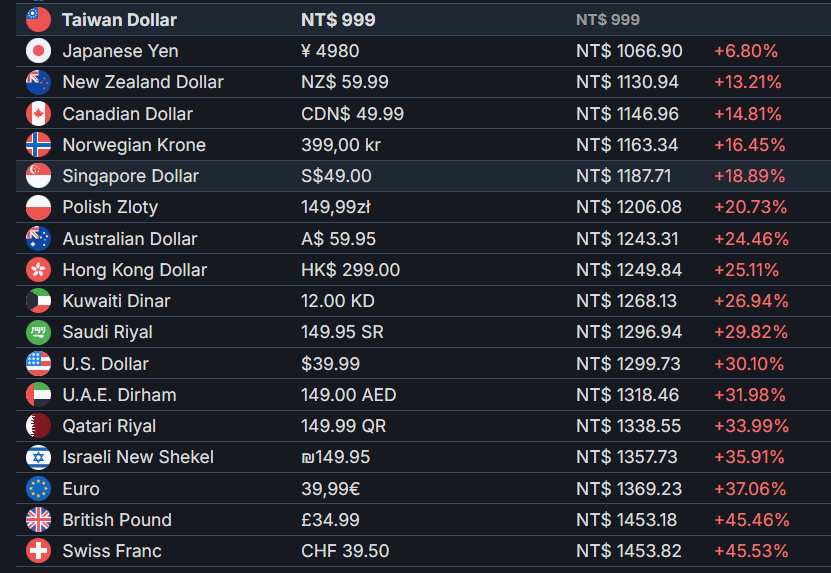Viewport: 831px width, 573px height.
Task: Click the New Zealand flag icon
Action: (x=38, y=82)
